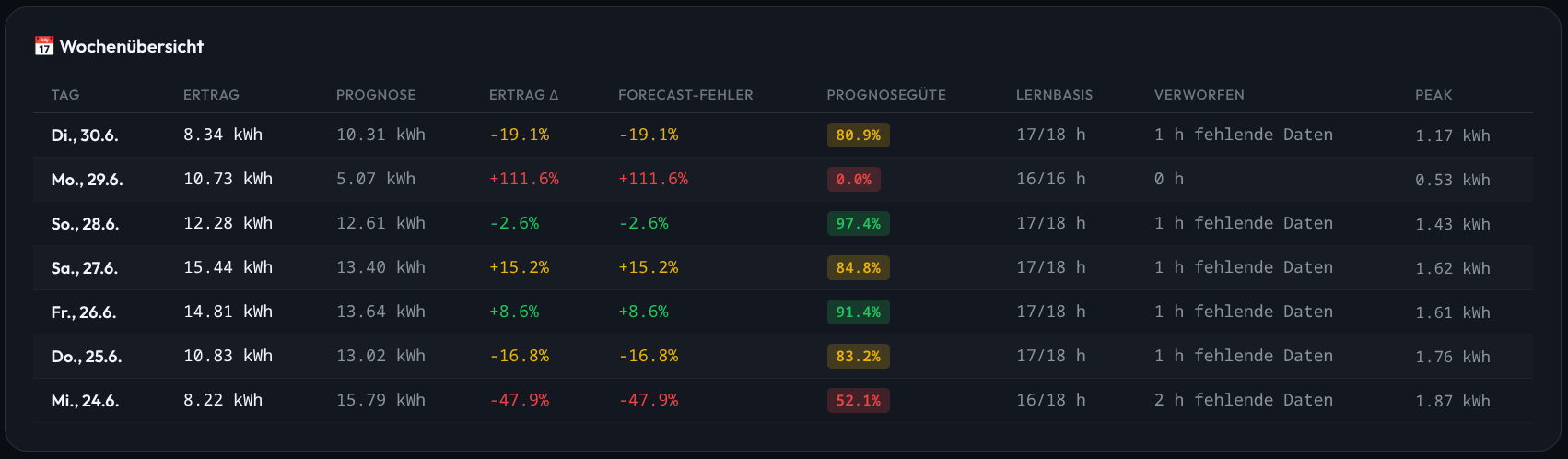Image resolution: width=1568 pixels, height=459 pixels.
Task: Sort by the TAG column header
Action: pyautogui.click(x=65, y=95)
